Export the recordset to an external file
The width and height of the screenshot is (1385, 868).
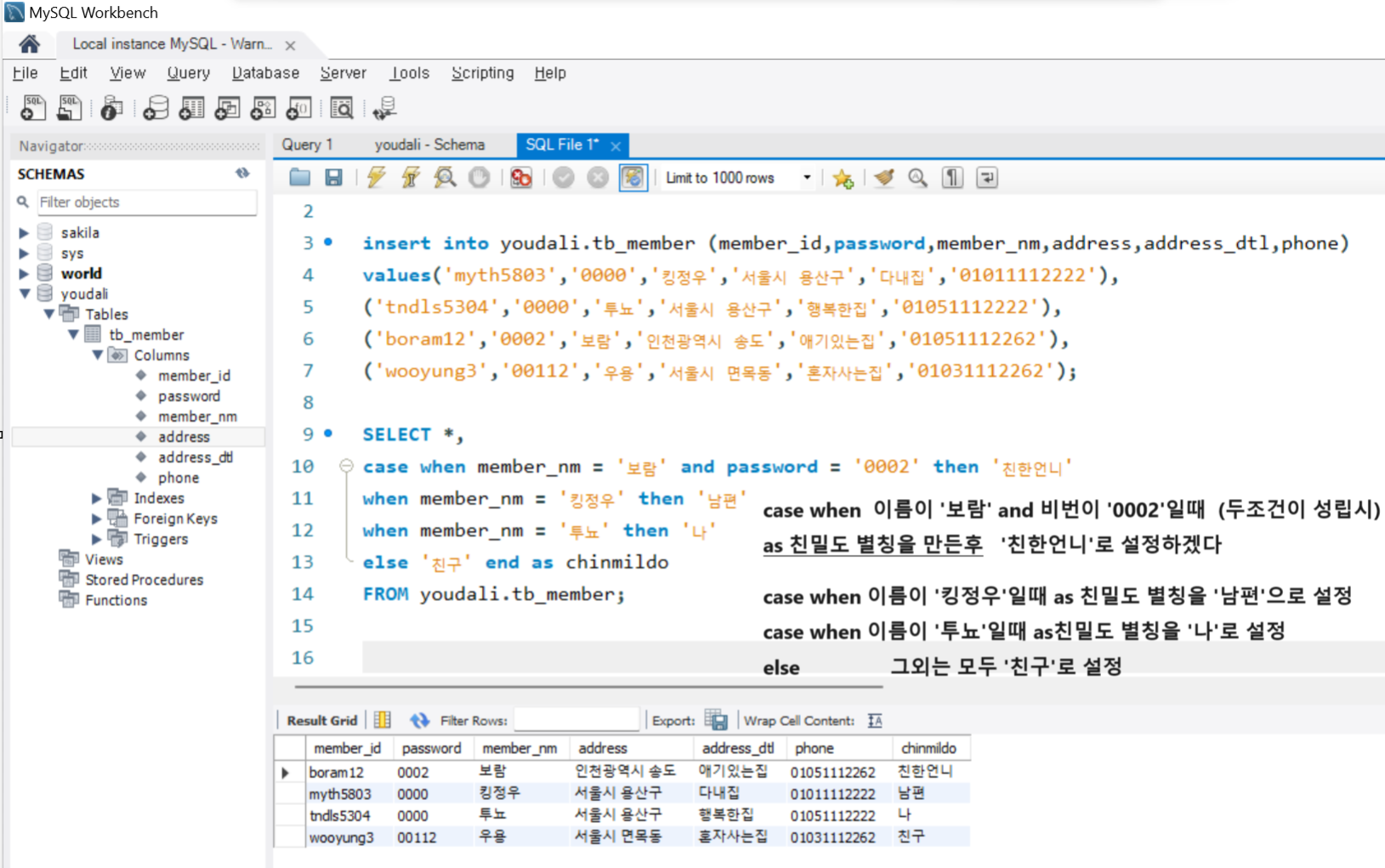[x=716, y=720]
